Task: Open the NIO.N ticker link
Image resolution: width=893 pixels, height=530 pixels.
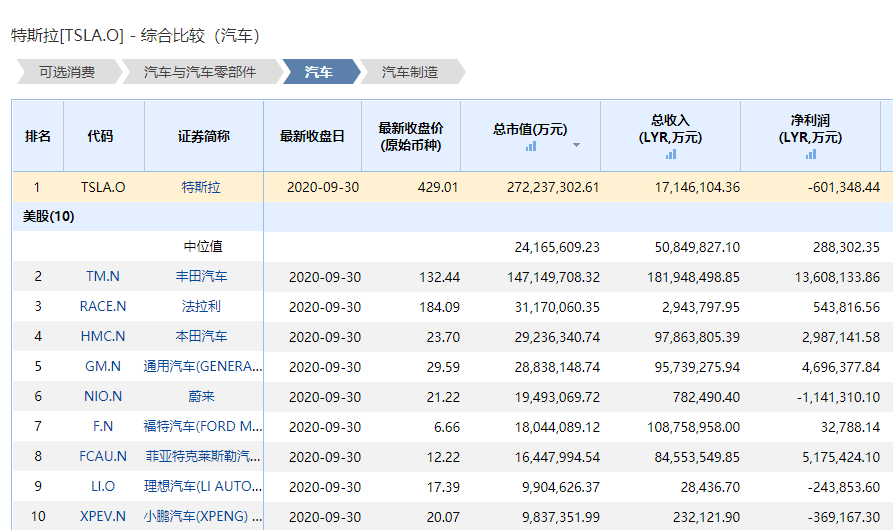Action: coord(103,396)
